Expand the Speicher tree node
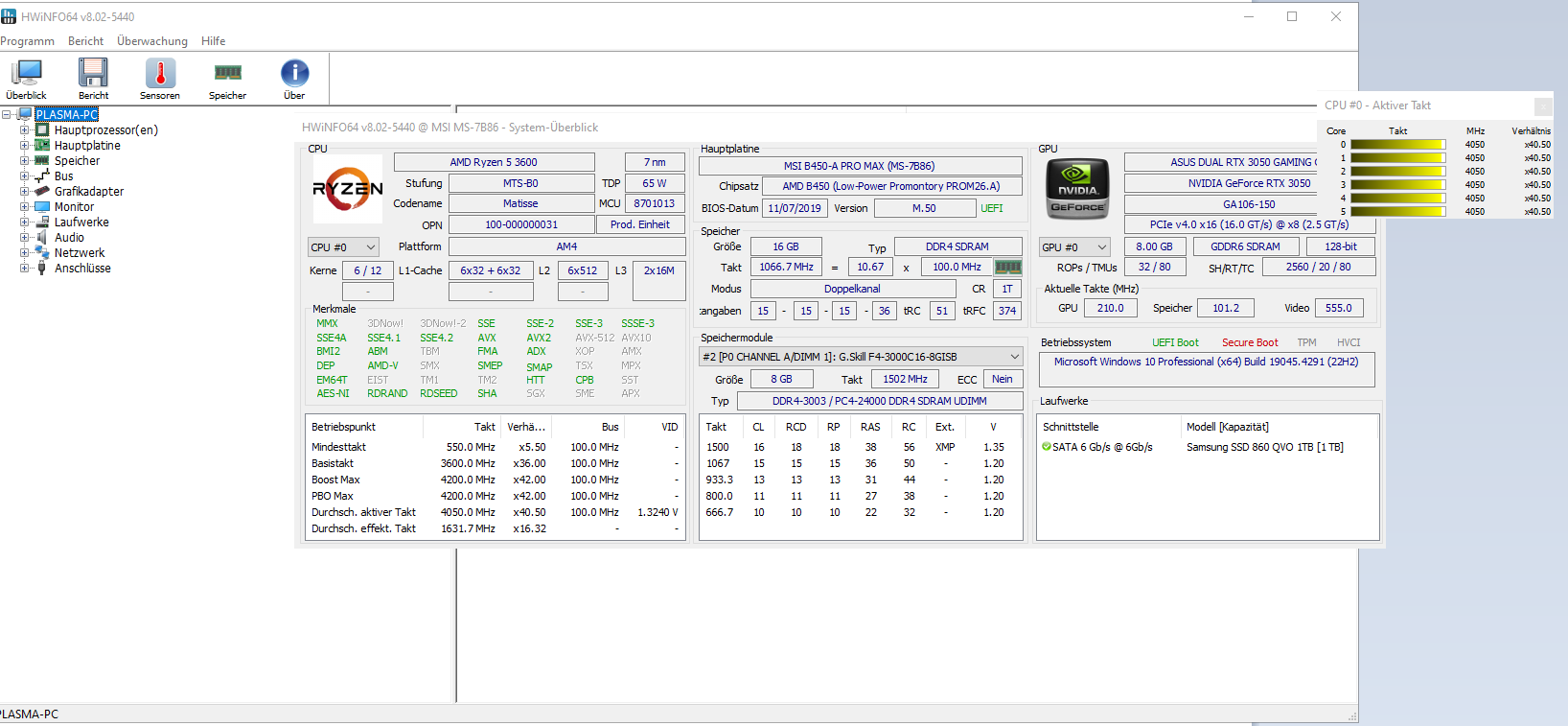The width and height of the screenshot is (1568, 726). click(24, 160)
